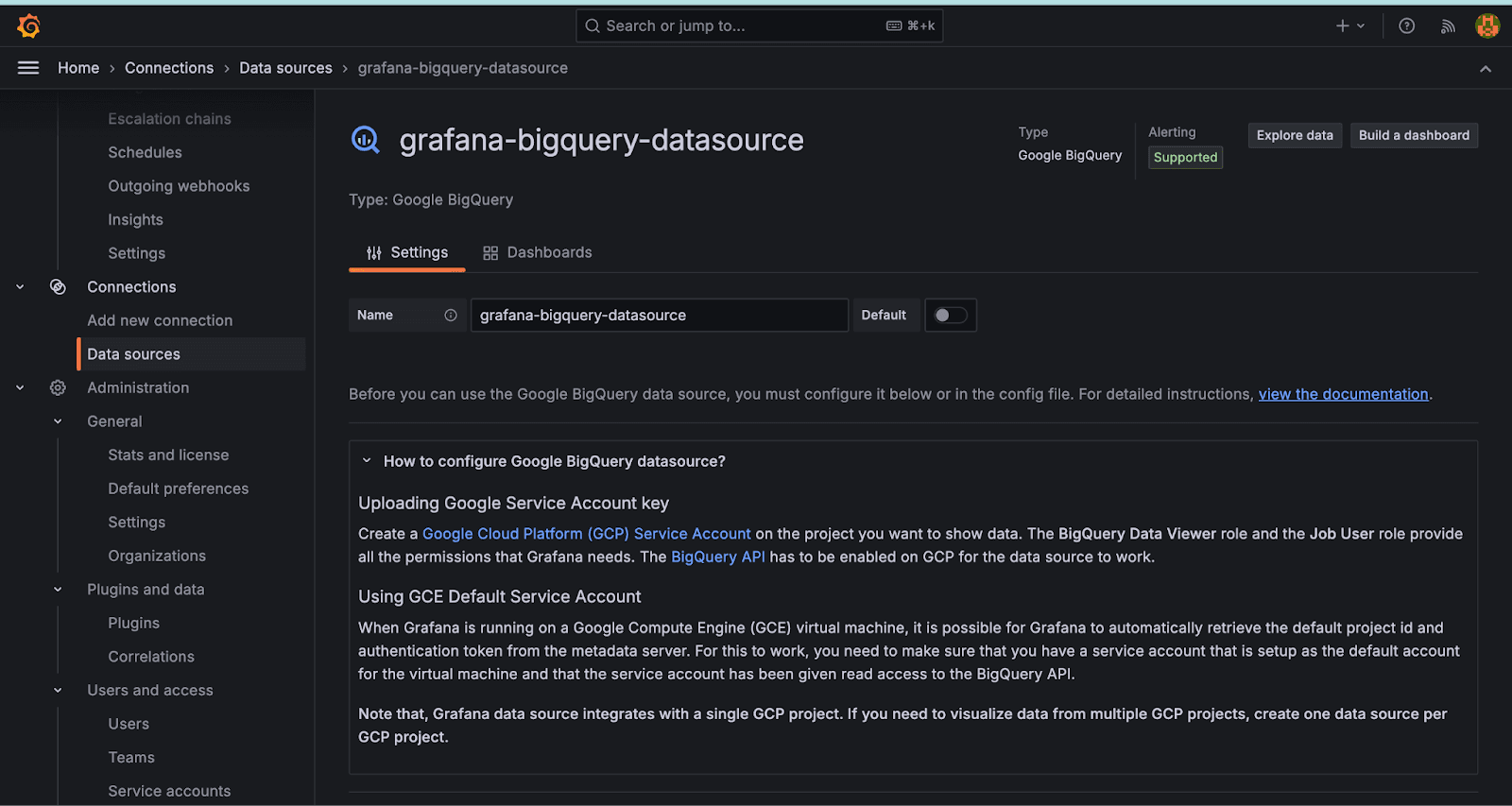
Task: Open Schedules in the sidebar
Action: tap(145, 153)
